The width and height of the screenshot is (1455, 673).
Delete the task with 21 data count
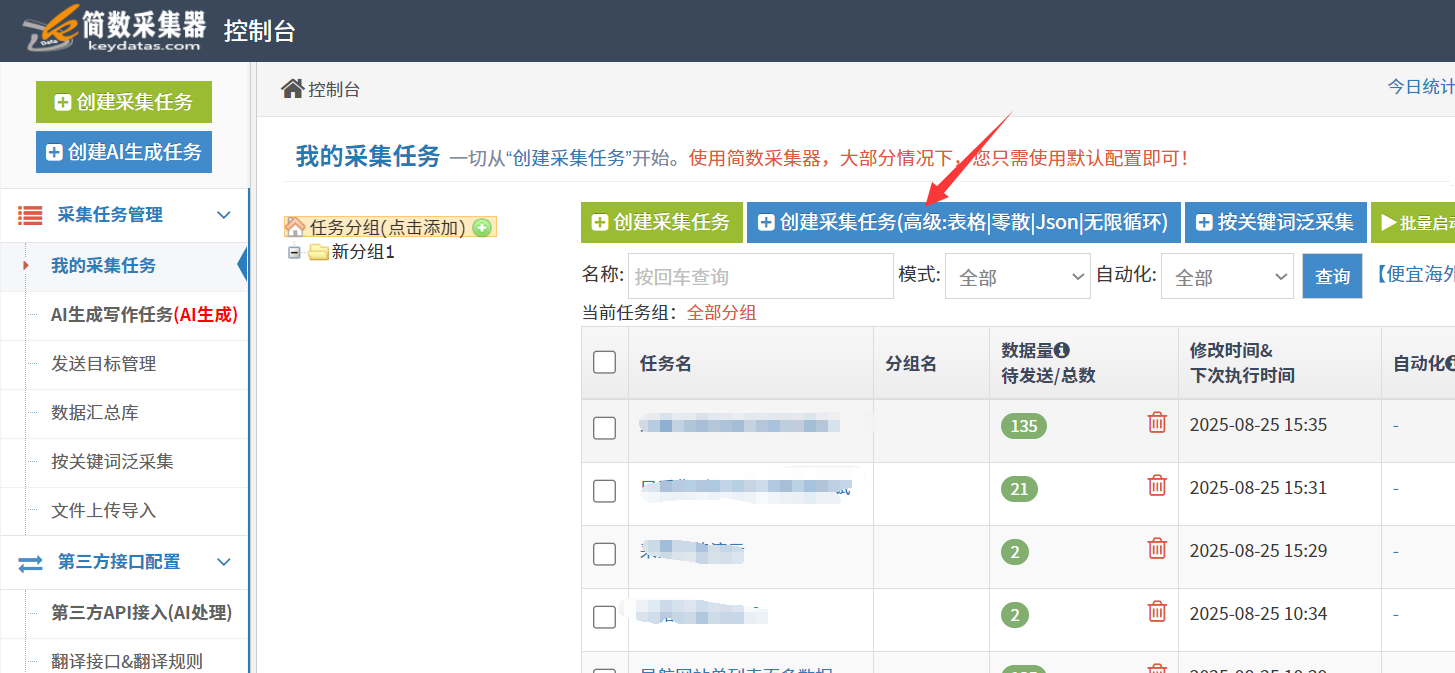[1157, 485]
